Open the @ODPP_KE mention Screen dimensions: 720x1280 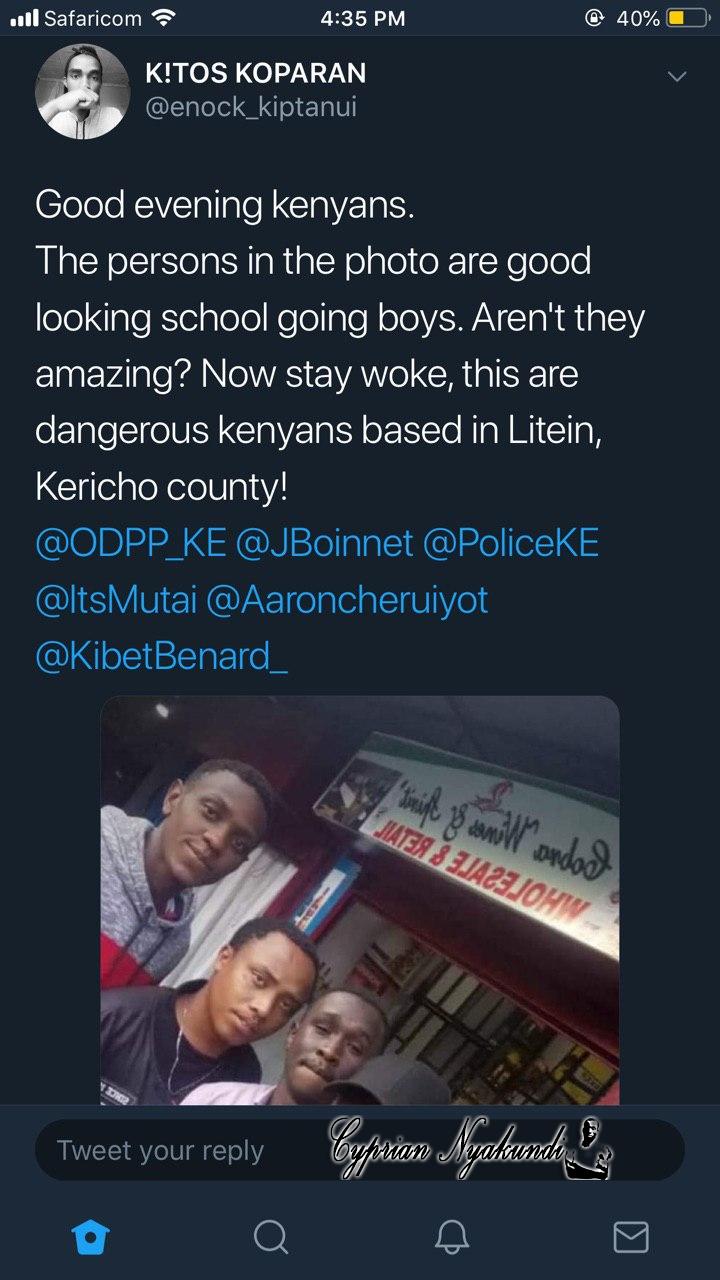point(131,544)
